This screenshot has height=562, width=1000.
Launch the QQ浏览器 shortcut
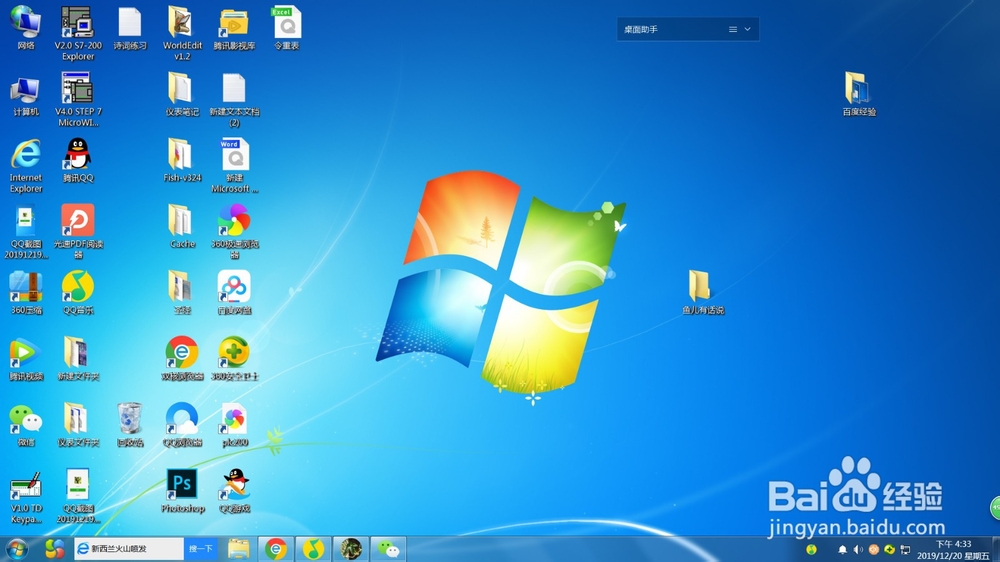coord(182,425)
